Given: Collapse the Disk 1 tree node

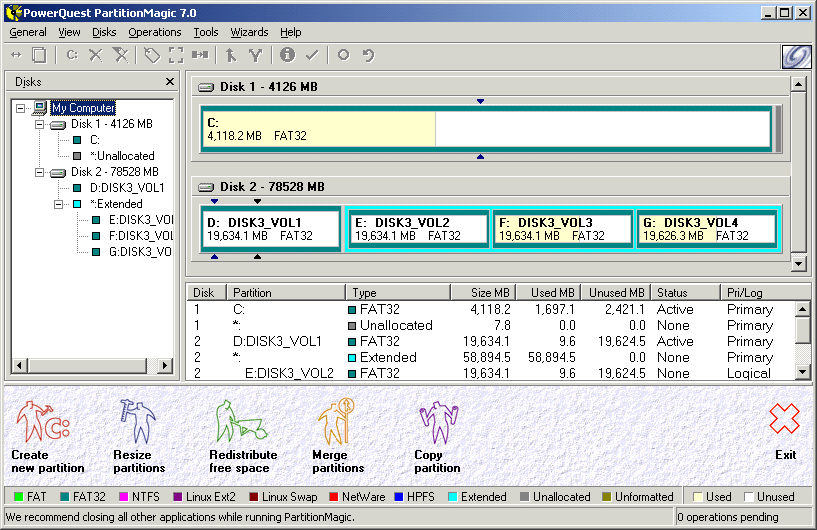Looking at the screenshot, I should (x=40, y=124).
